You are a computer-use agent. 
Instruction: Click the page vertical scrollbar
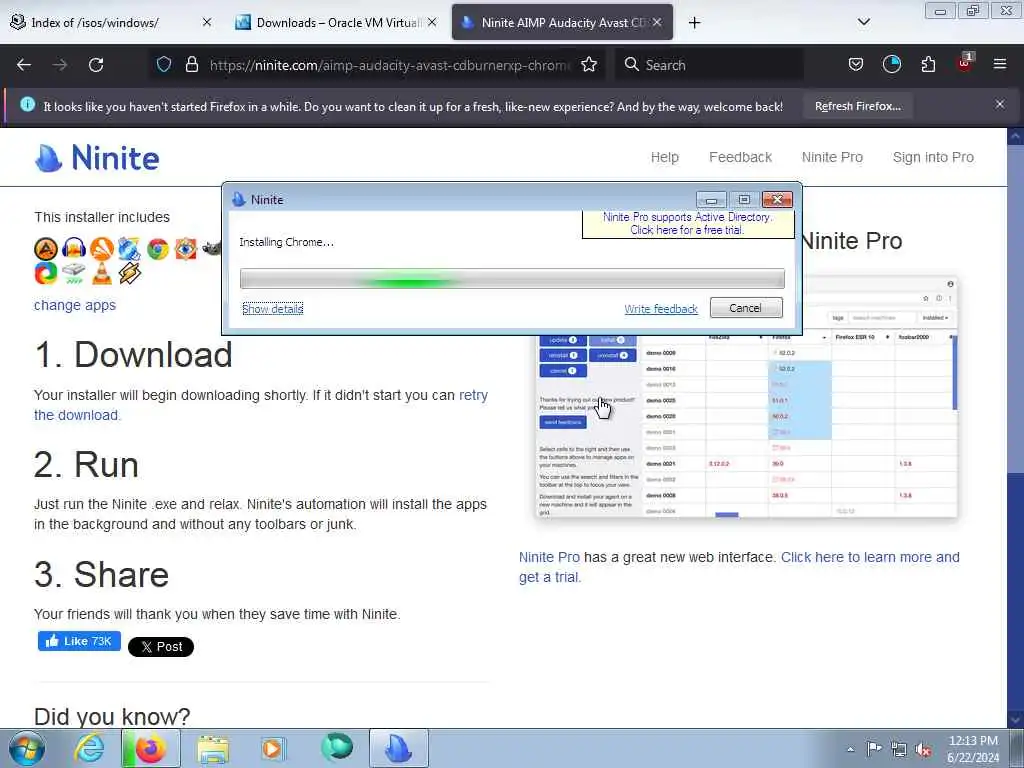[1015, 428]
